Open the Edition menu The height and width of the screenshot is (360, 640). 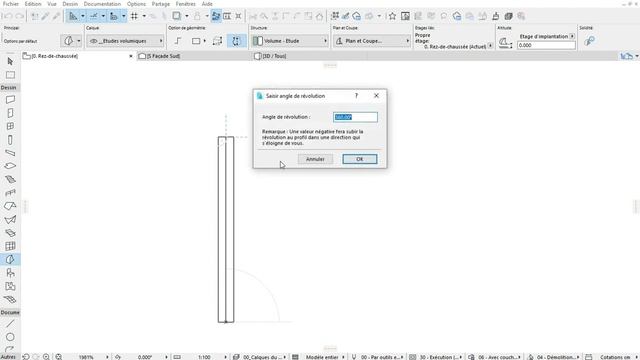click(33, 4)
